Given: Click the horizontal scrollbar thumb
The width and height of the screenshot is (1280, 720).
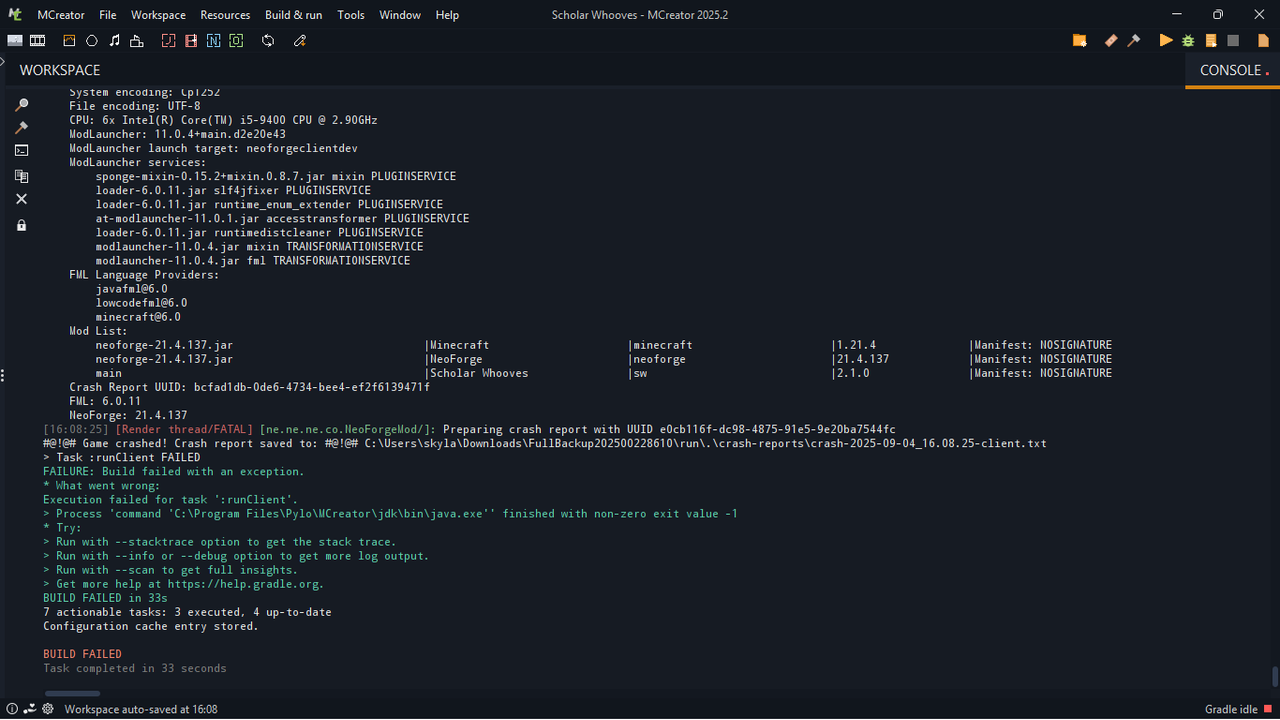Looking at the screenshot, I should pyautogui.click(x=72, y=693).
